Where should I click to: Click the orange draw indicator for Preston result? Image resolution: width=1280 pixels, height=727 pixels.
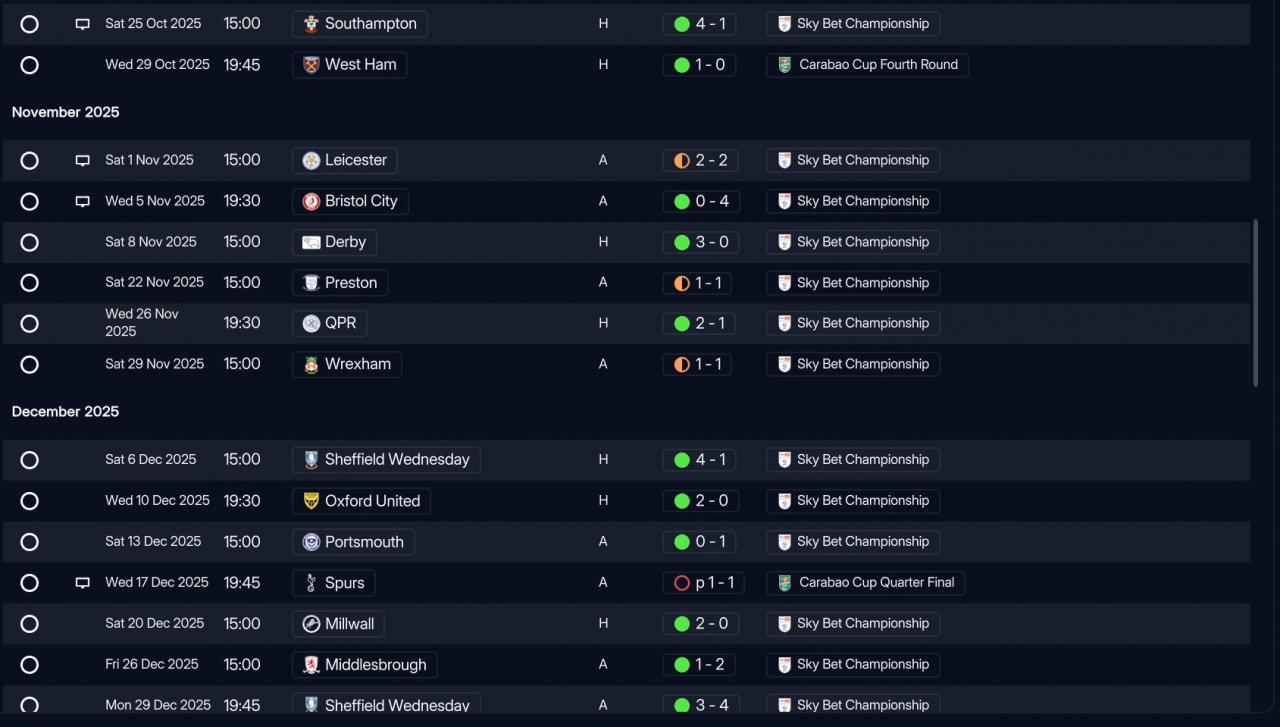point(682,283)
